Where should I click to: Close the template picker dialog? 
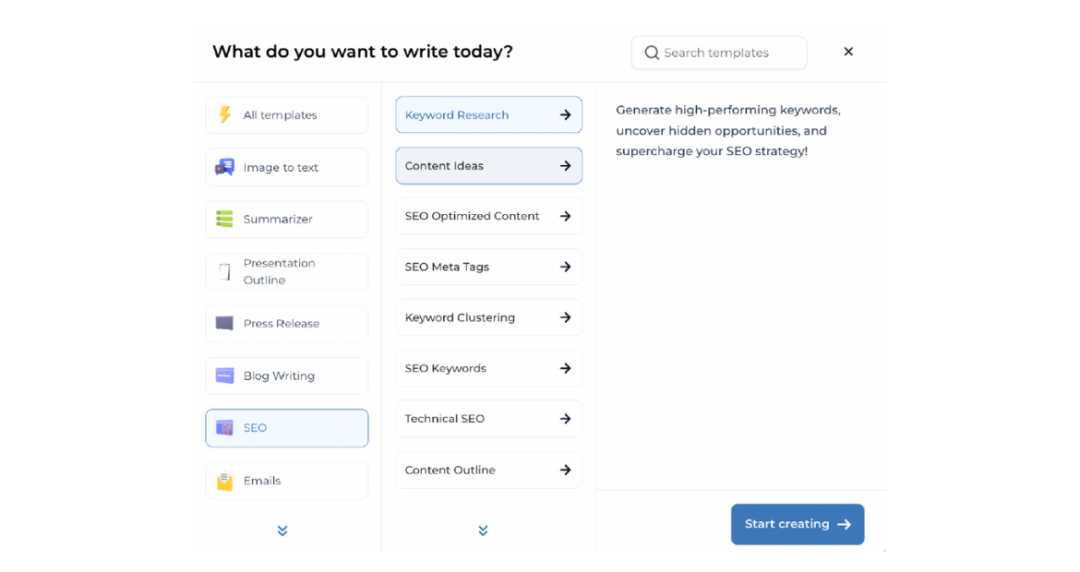[x=848, y=52]
